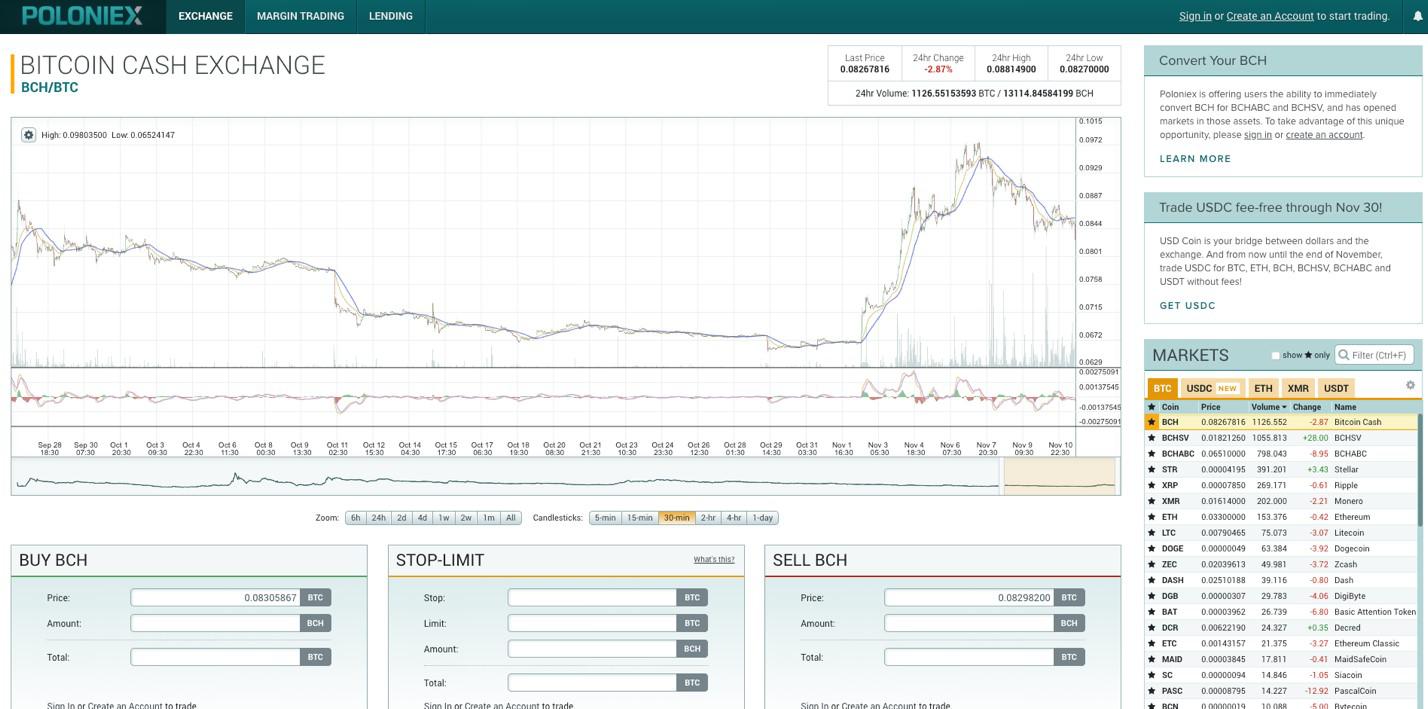
Task: Set chart zoom to All
Action: click(x=510, y=518)
